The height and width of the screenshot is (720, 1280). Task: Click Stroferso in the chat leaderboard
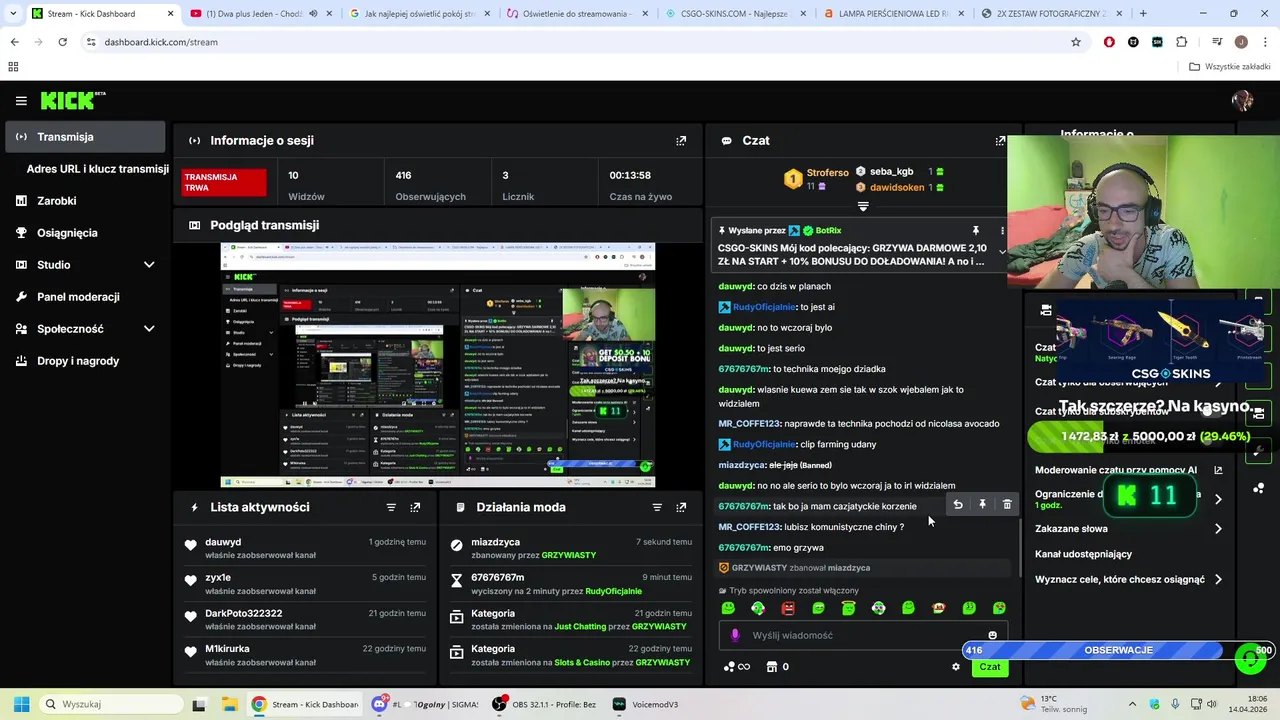[827, 173]
